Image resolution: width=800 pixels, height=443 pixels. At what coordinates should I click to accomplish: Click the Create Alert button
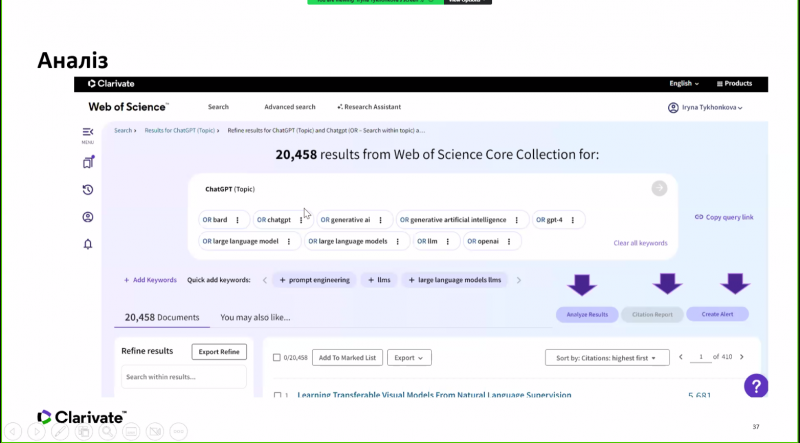[717, 314]
